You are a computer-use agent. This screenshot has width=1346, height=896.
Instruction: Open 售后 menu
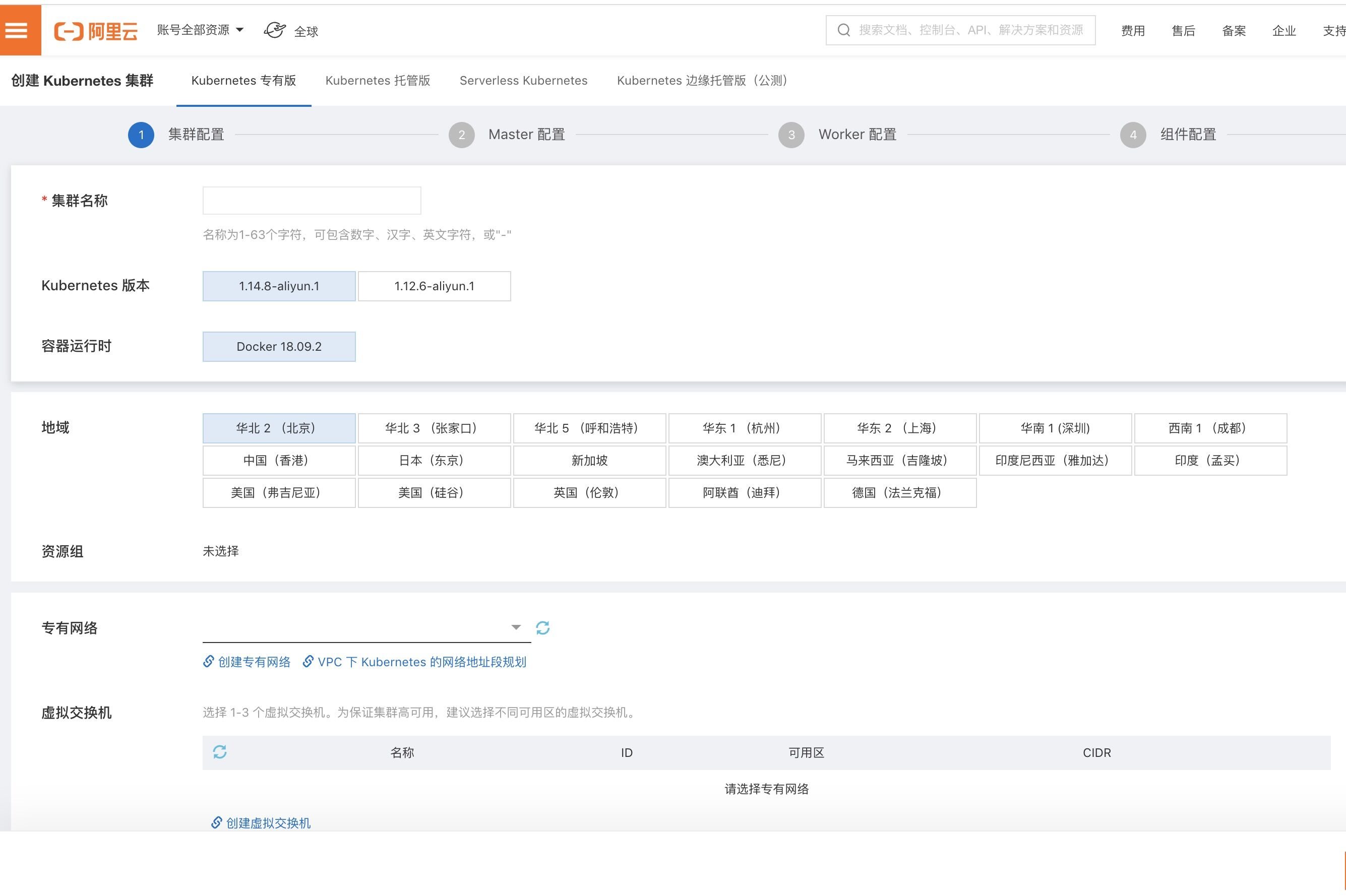1183,31
